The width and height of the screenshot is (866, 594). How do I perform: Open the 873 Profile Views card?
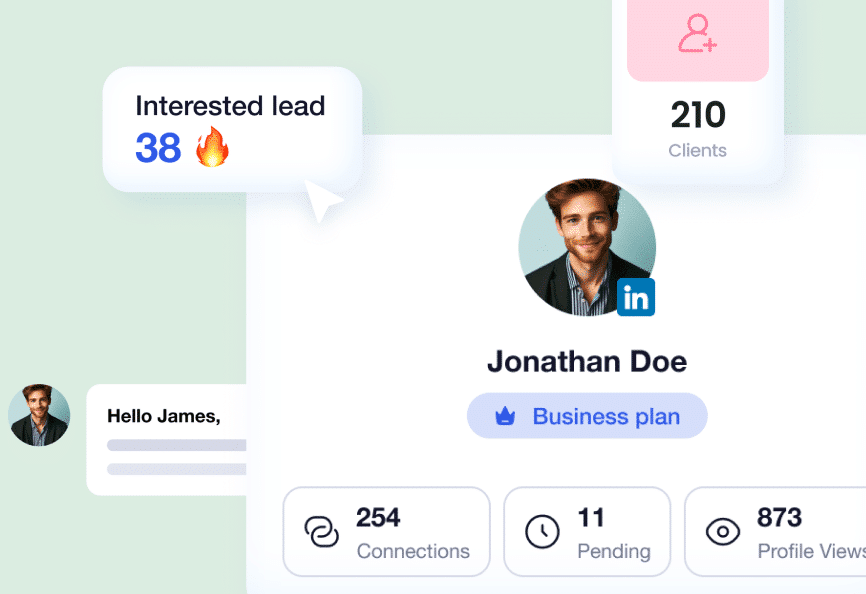click(x=775, y=532)
